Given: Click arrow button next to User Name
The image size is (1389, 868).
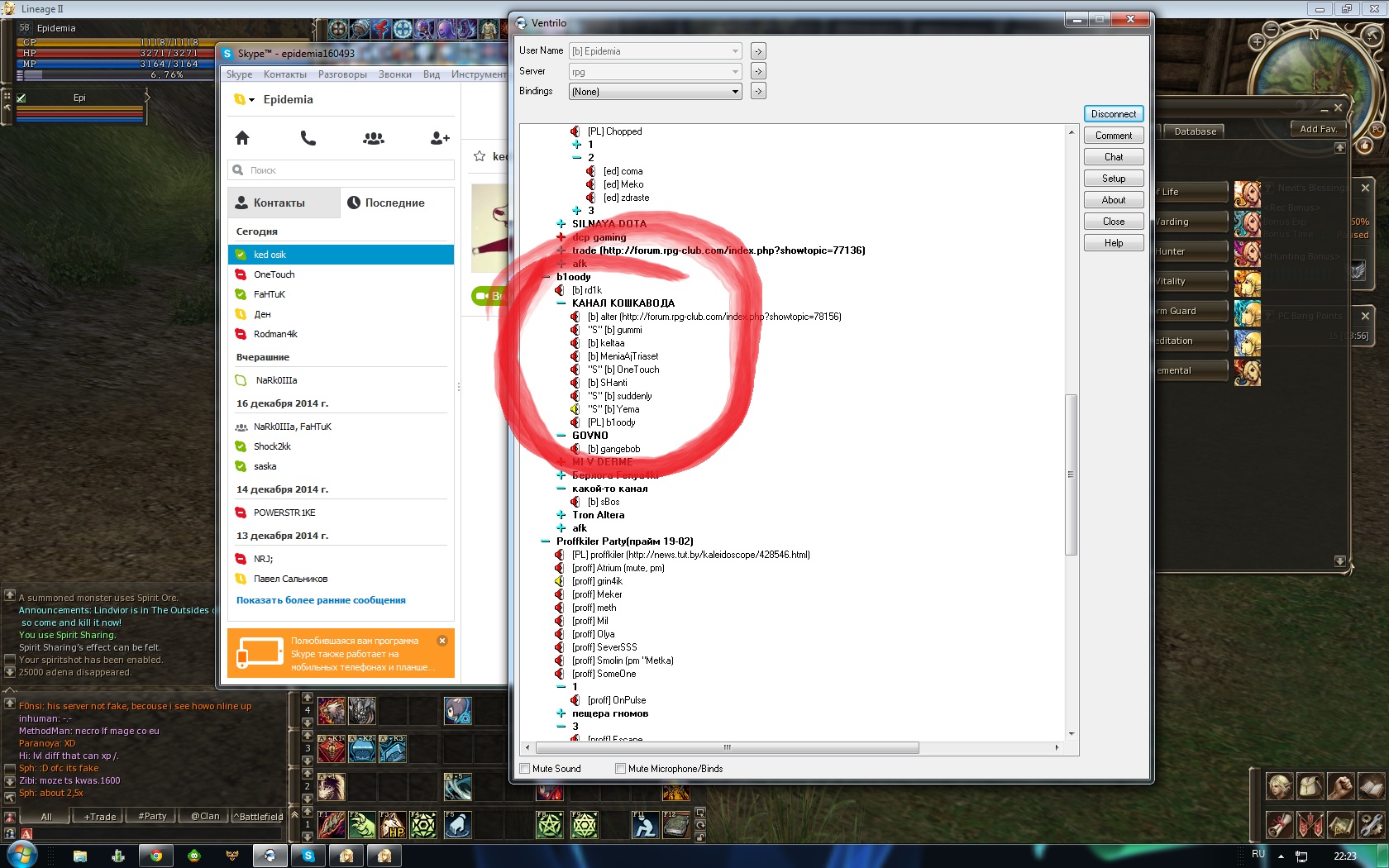Looking at the screenshot, I should (758, 51).
